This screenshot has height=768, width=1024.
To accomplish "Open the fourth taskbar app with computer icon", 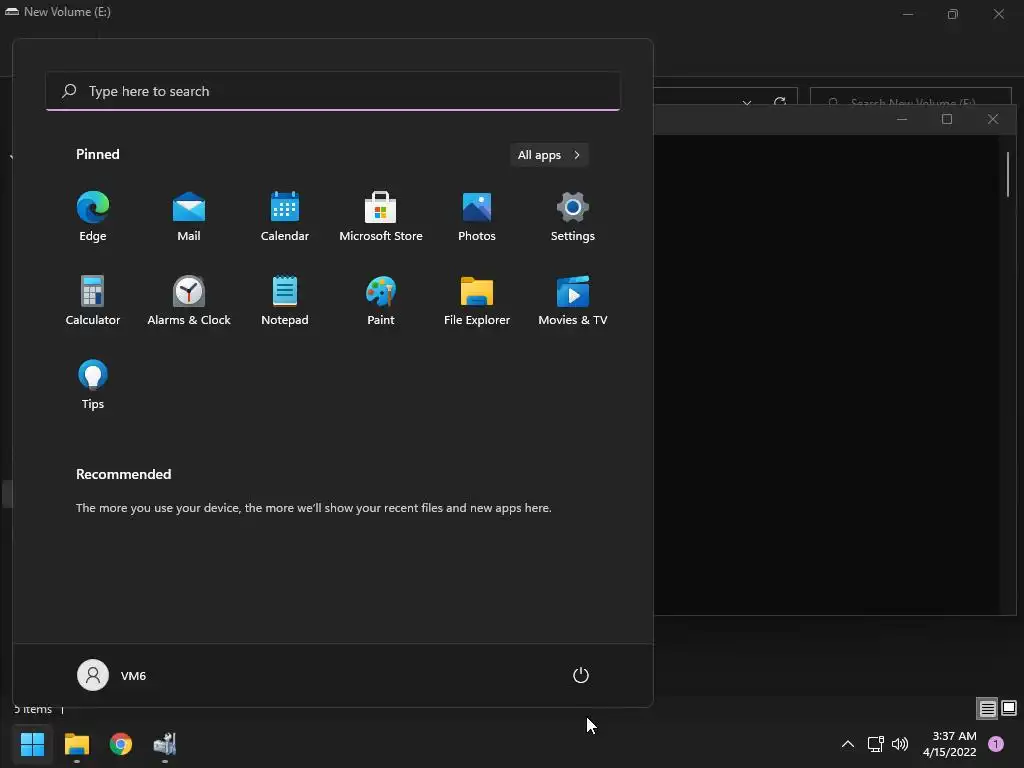I will (165, 744).
